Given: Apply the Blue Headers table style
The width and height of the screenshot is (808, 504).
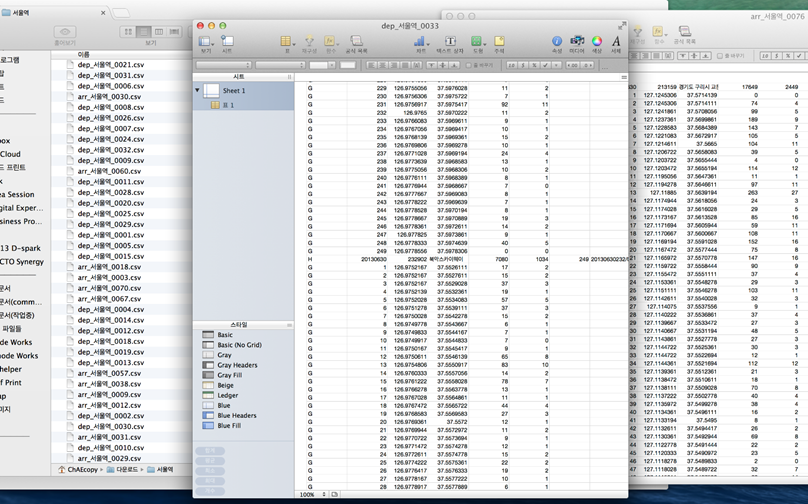Looking at the screenshot, I should point(237,415).
